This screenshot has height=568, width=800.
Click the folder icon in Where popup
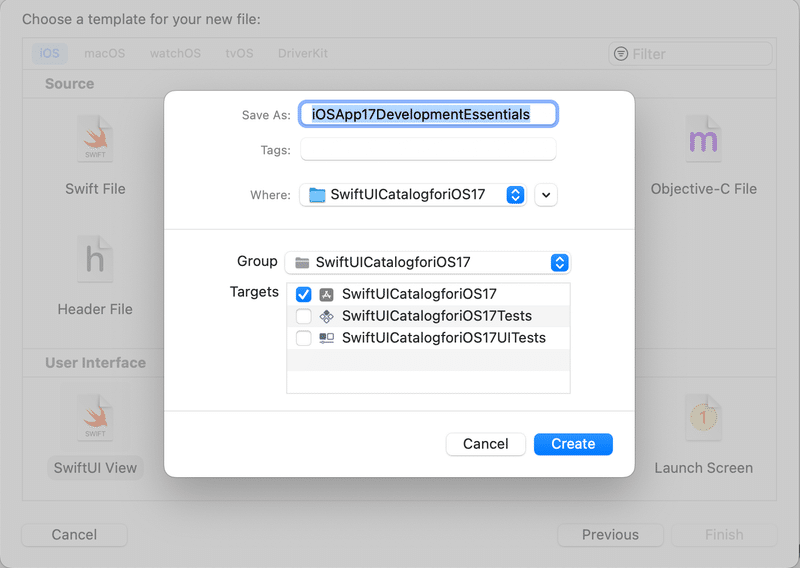click(x=317, y=195)
